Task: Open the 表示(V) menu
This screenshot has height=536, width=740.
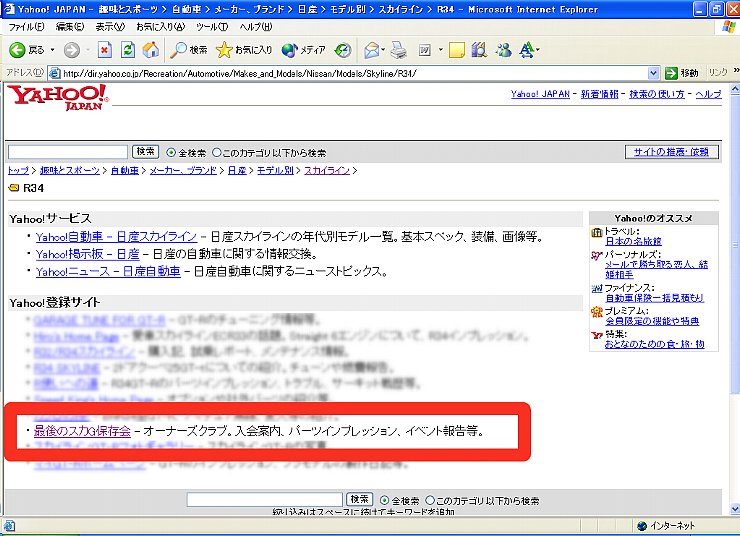Action: click(x=110, y=27)
